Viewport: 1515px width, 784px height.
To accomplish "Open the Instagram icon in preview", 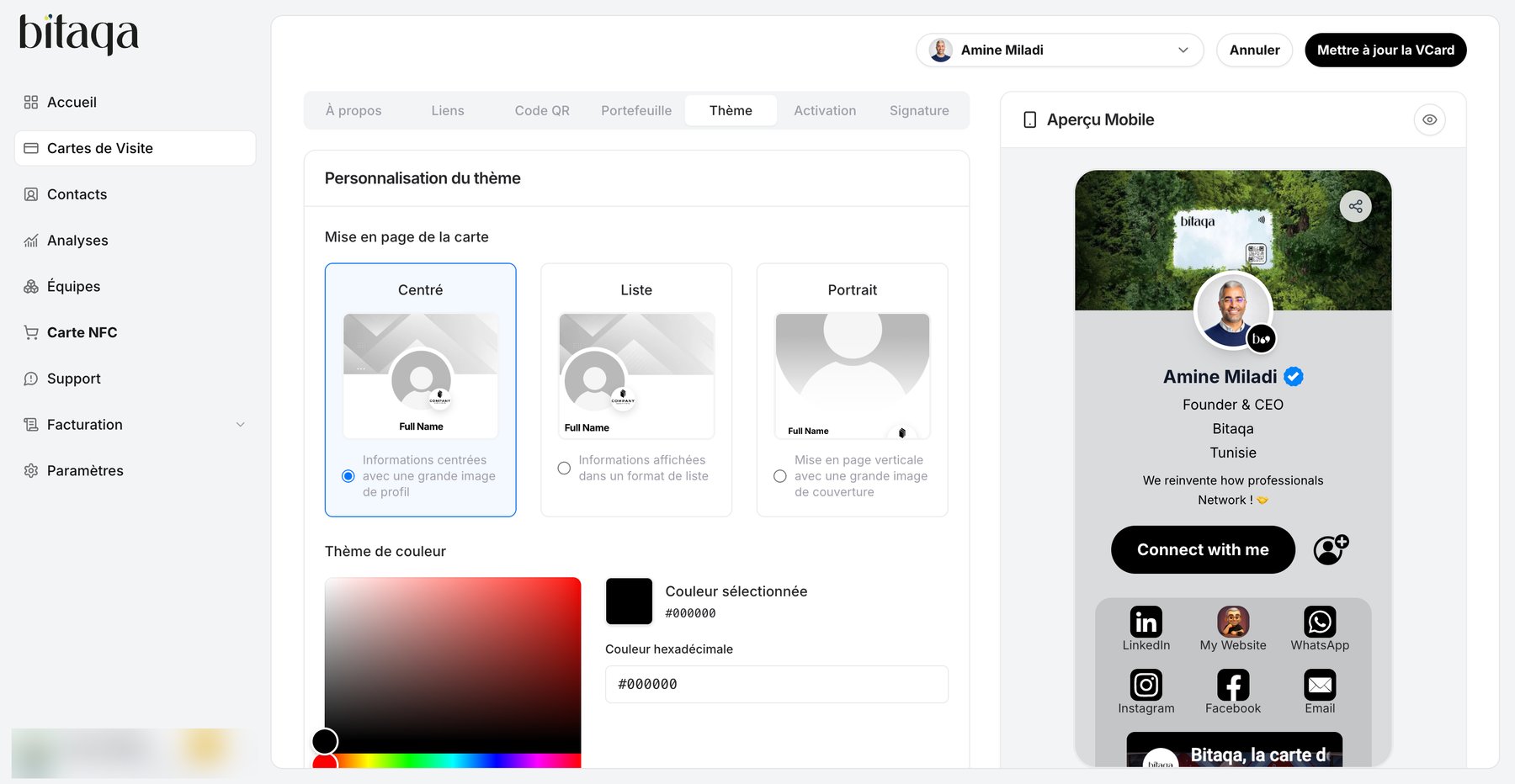I will (1146, 685).
